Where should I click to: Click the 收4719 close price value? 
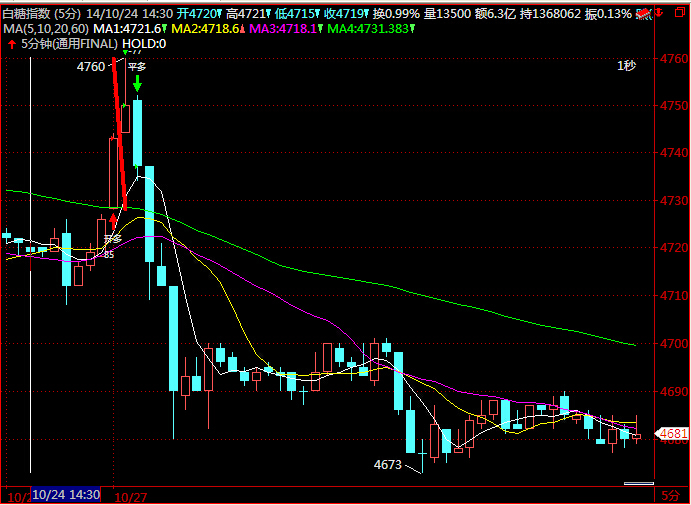[344, 14]
